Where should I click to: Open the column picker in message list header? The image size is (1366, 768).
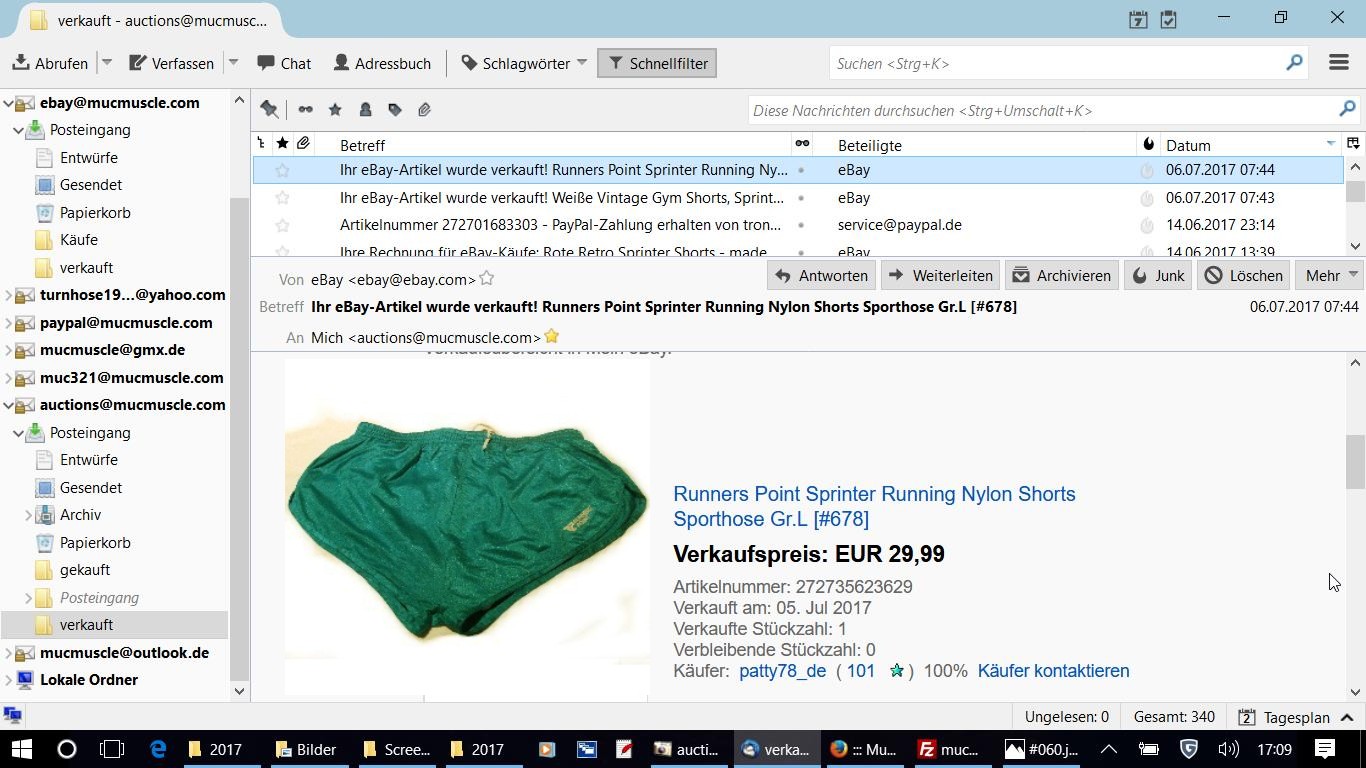coord(1353,145)
